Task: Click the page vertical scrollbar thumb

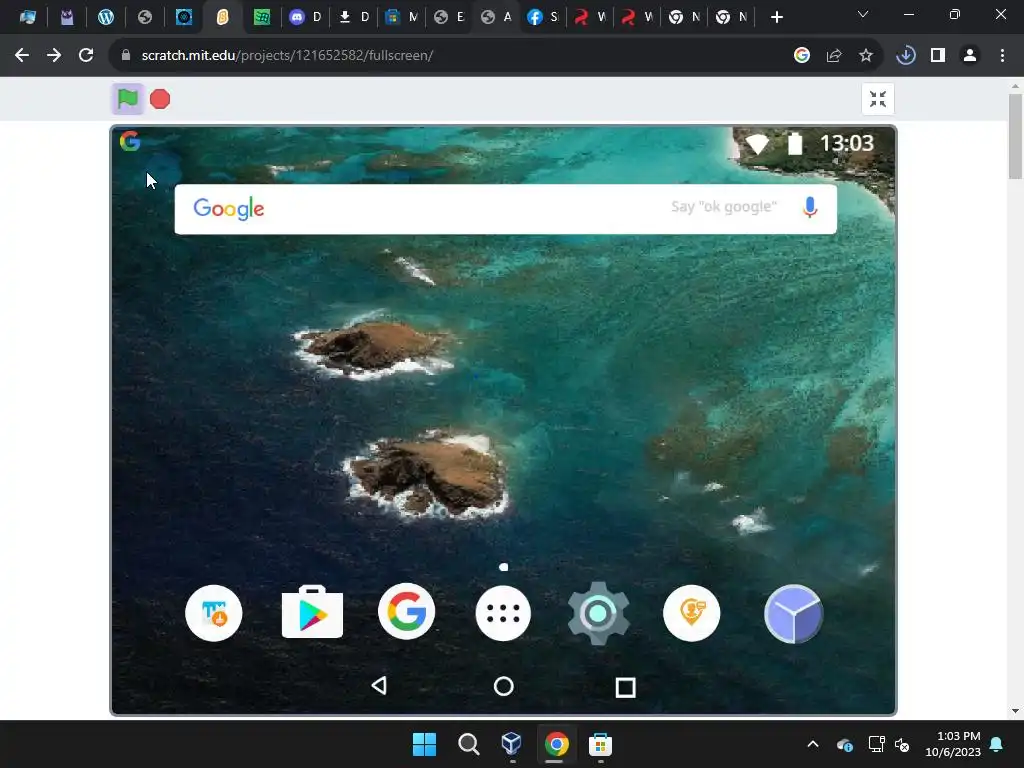Action: point(1015,136)
